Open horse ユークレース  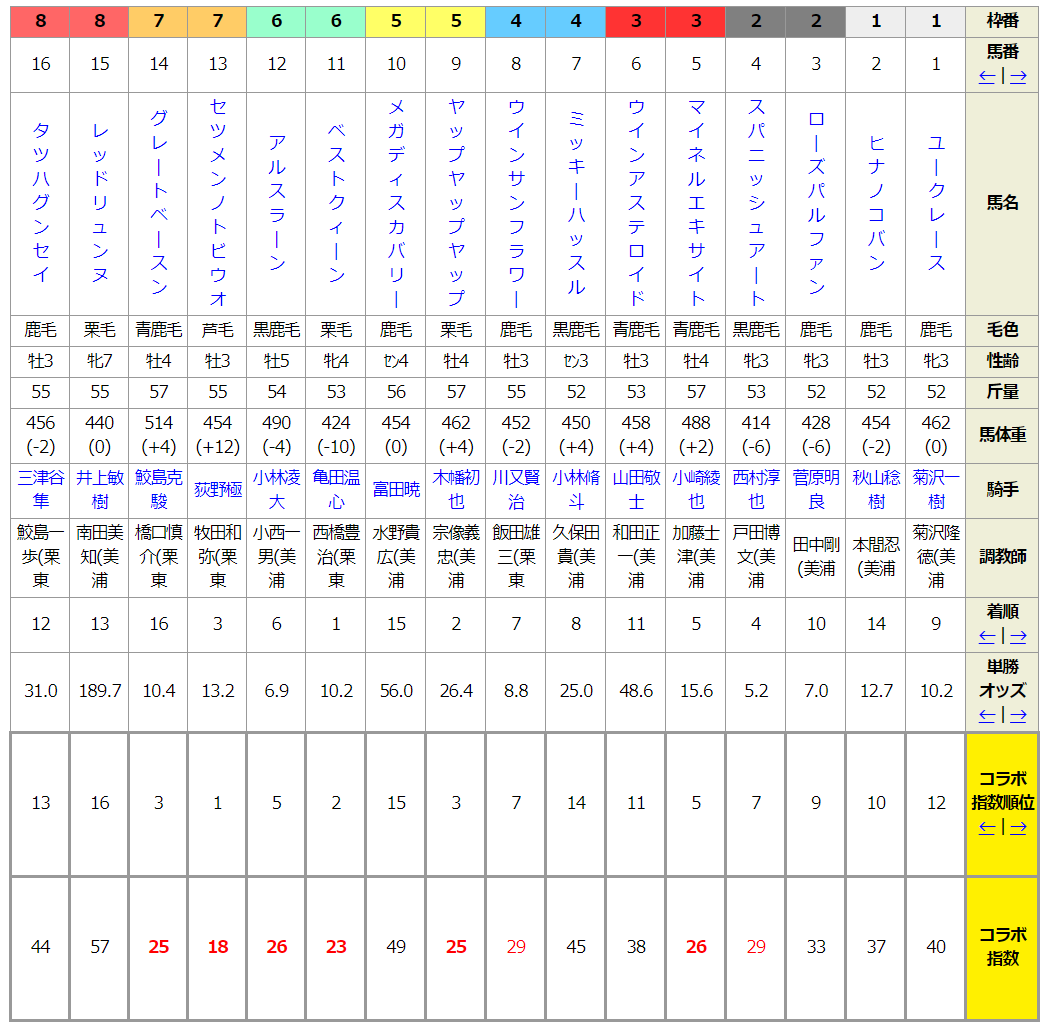pos(936,203)
